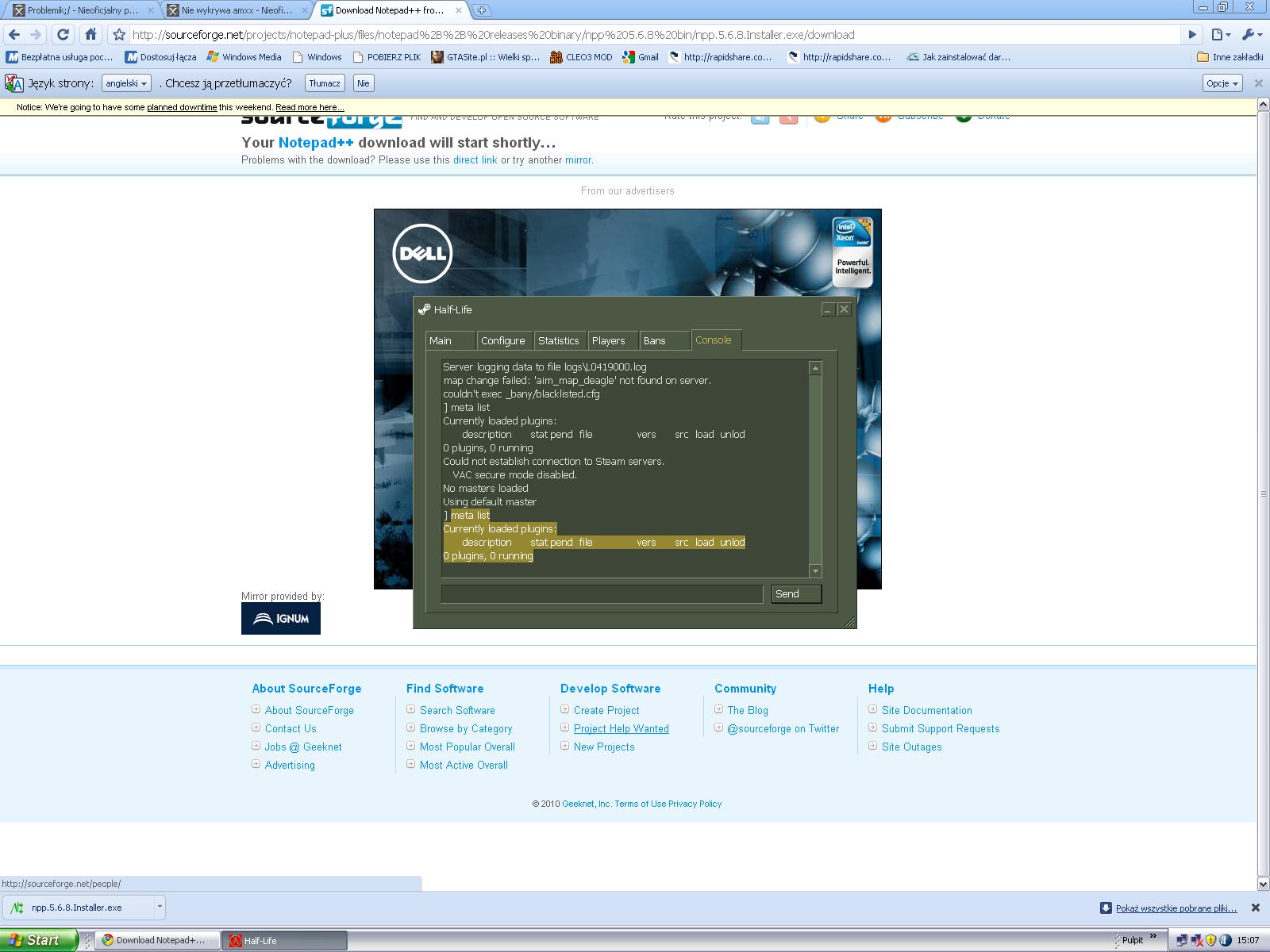
Task: Open the Gmail bookmark
Action: 641,57
